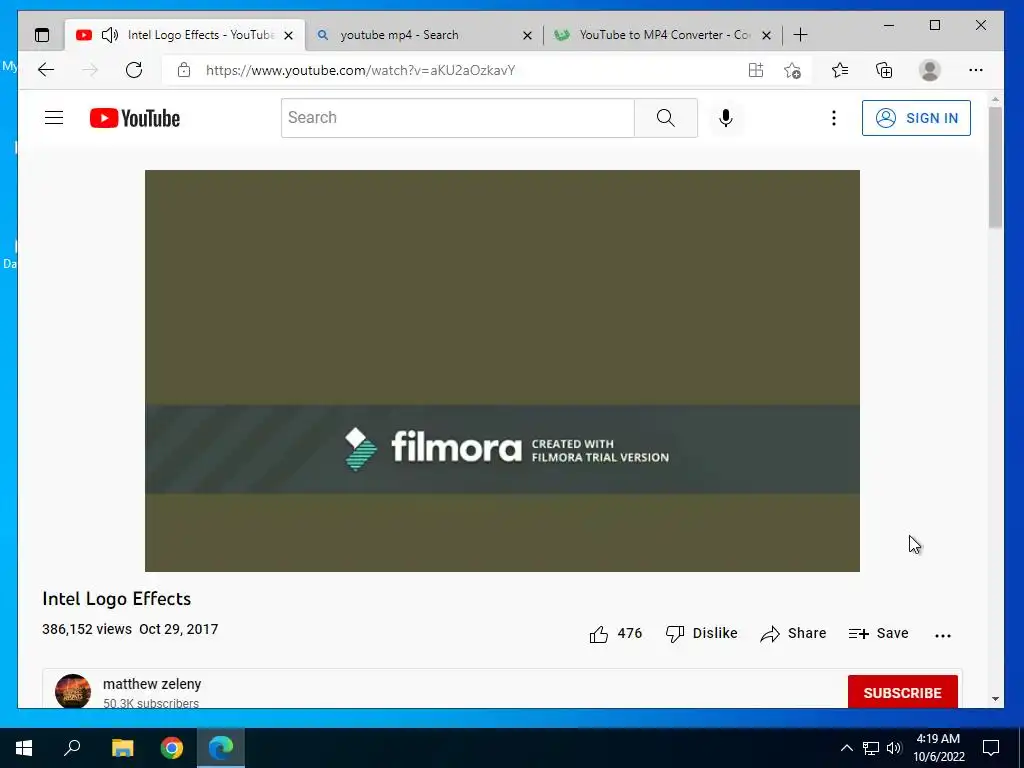Open the tab actions menu icon
The height and width of the screenshot is (768, 1024).
42,35
